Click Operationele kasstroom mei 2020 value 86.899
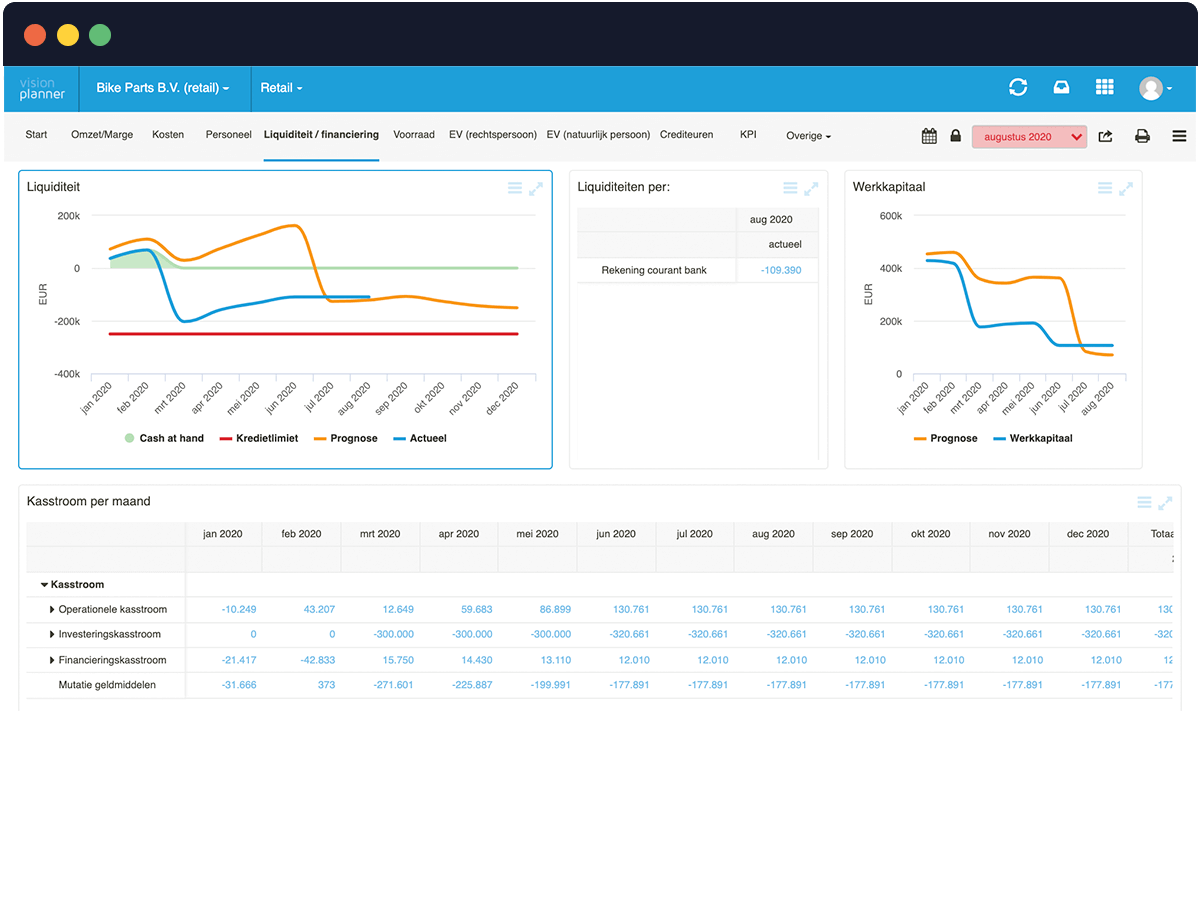Viewport: 1200px width, 900px height. (x=555, y=610)
